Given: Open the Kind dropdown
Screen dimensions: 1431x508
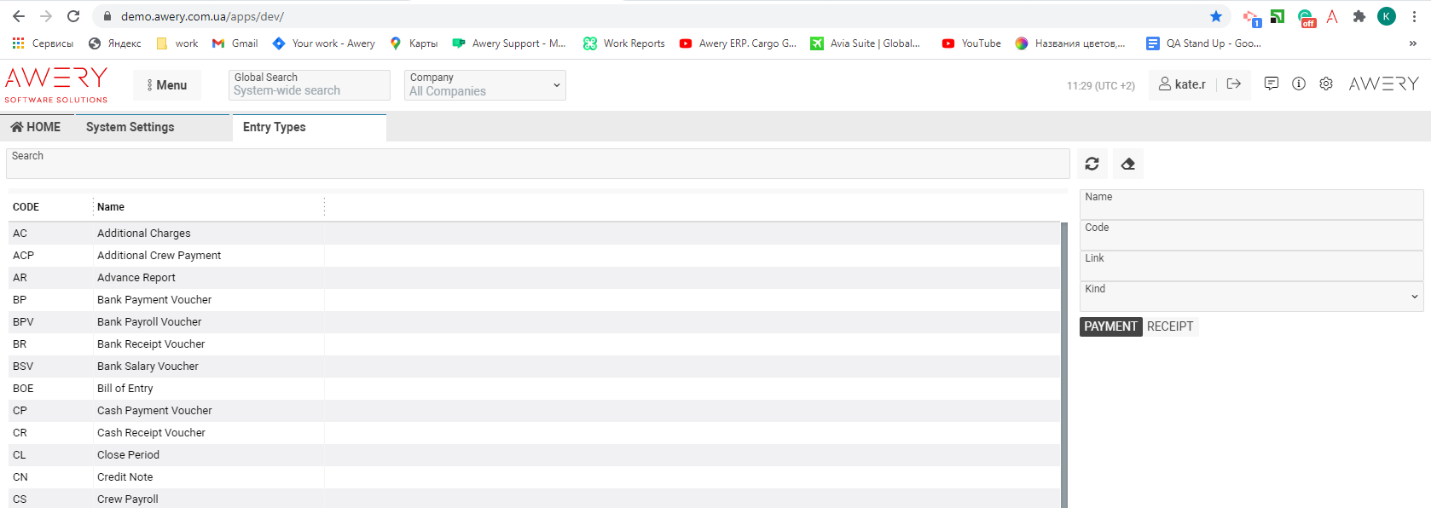Looking at the screenshot, I should pos(1251,296).
